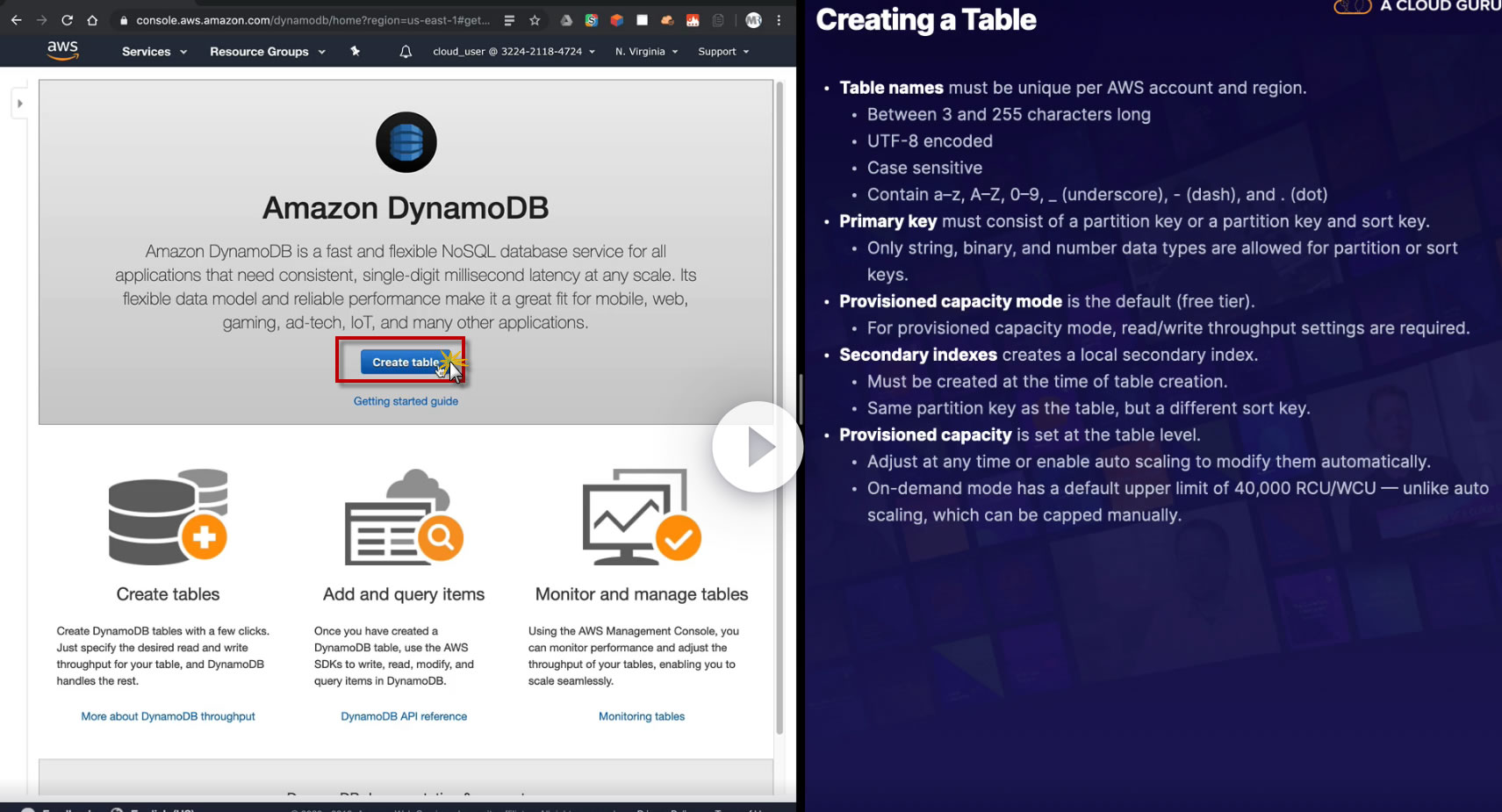Viewport: 1502px width, 812px height.
Task: Open the green S browser extension
Action: (592, 20)
